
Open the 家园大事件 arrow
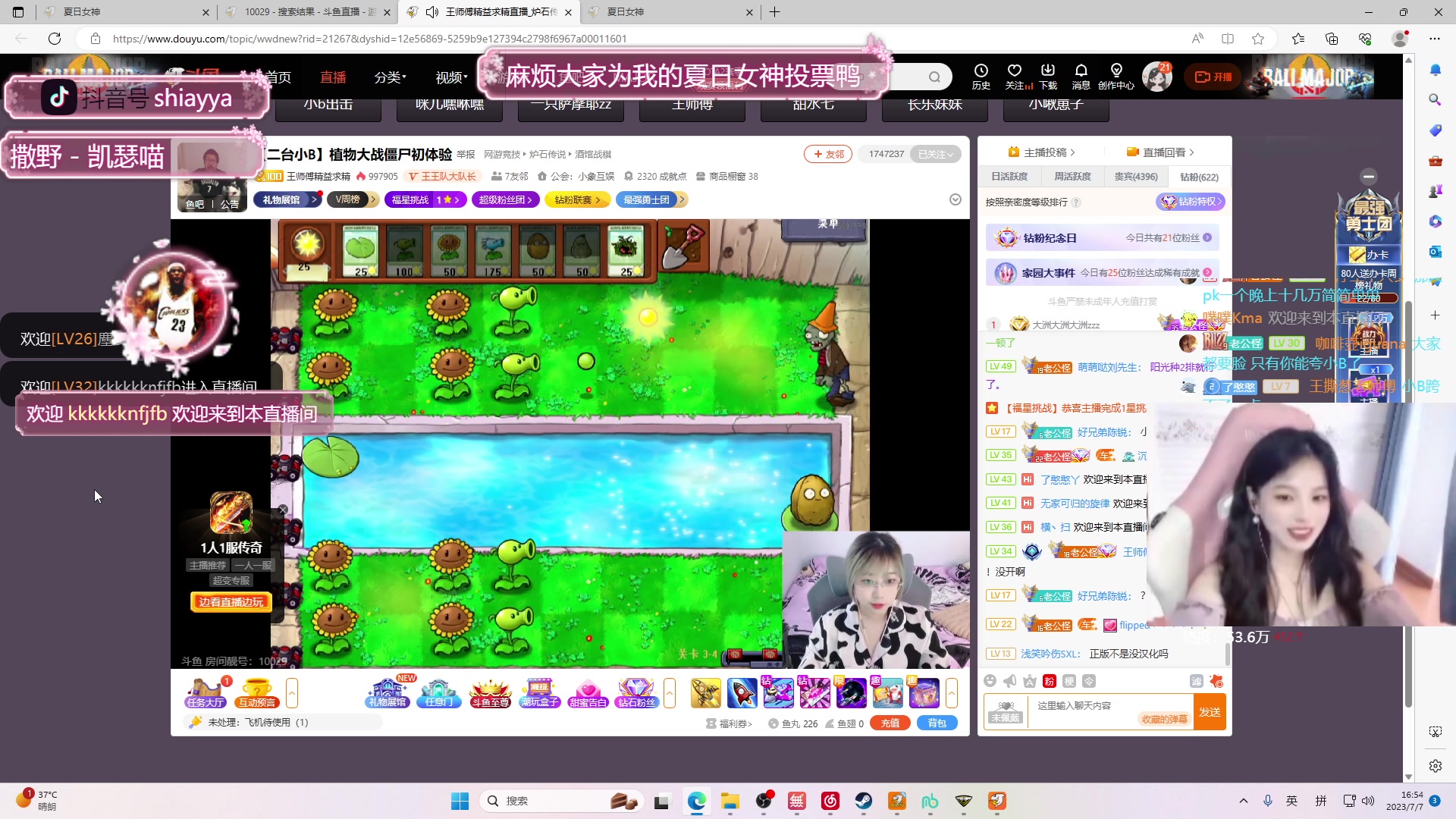1207,272
